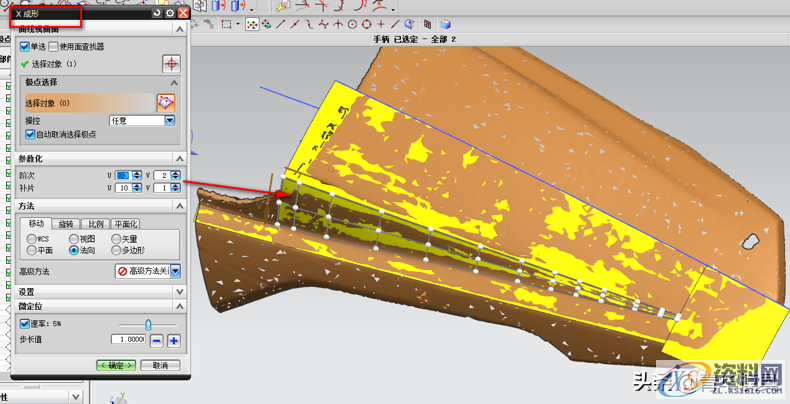Click the minus step decrement button
The width and height of the screenshot is (790, 404).
(x=157, y=341)
